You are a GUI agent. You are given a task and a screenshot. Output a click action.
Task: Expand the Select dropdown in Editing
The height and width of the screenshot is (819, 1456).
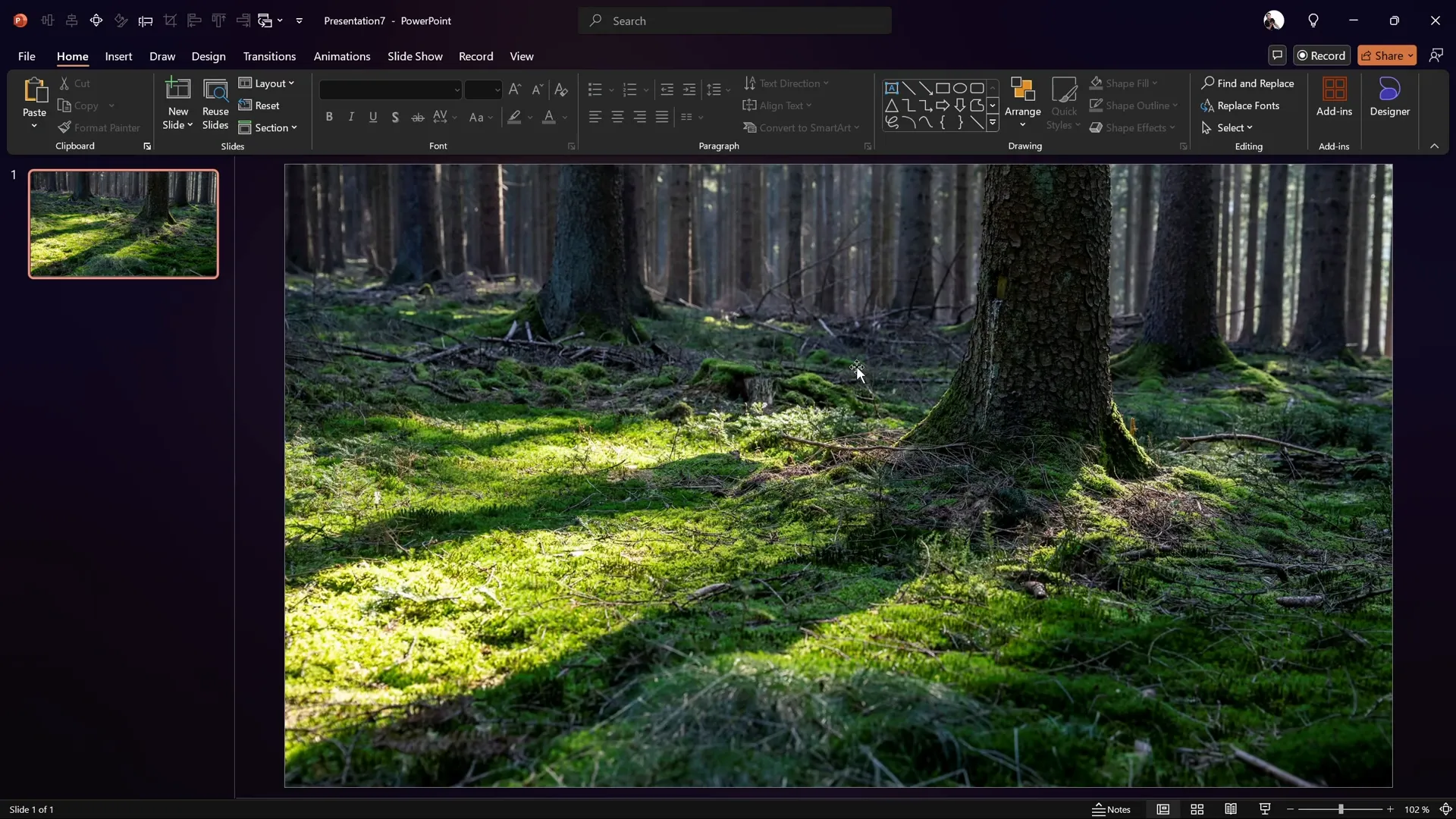click(1227, 127)
